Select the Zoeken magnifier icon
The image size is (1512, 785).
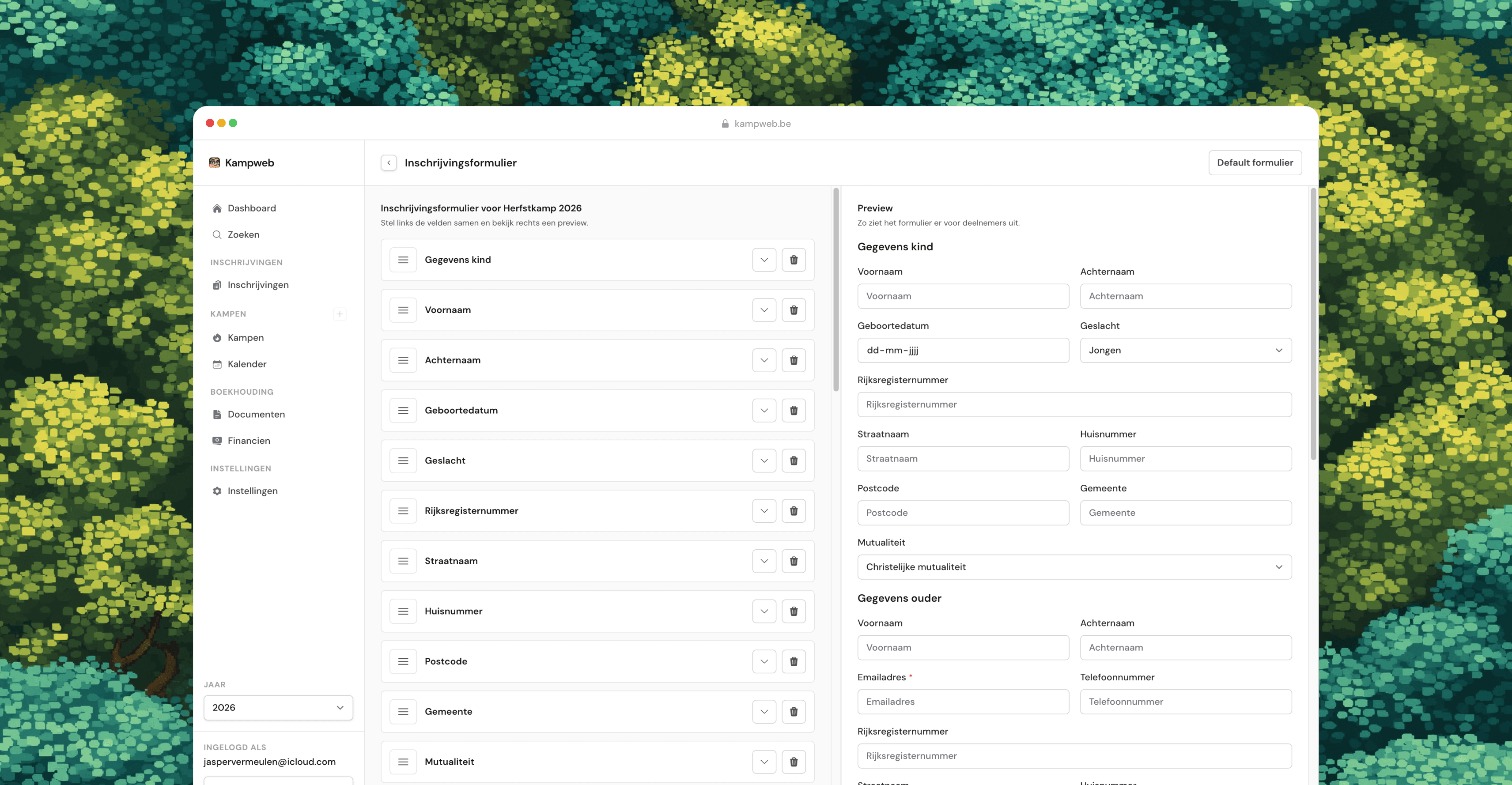pyautogui.click(x=216, y=234)
